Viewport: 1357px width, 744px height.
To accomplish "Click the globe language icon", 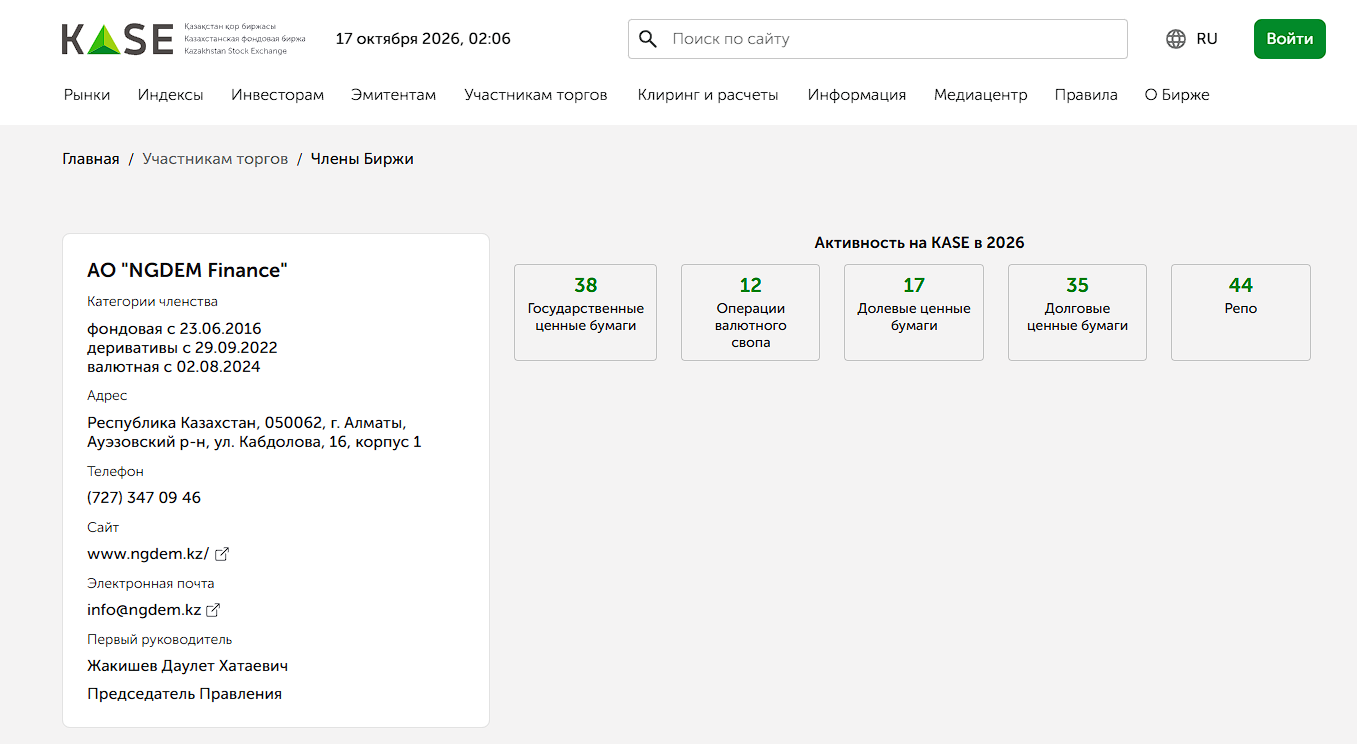I will (x=1176, y=39).
